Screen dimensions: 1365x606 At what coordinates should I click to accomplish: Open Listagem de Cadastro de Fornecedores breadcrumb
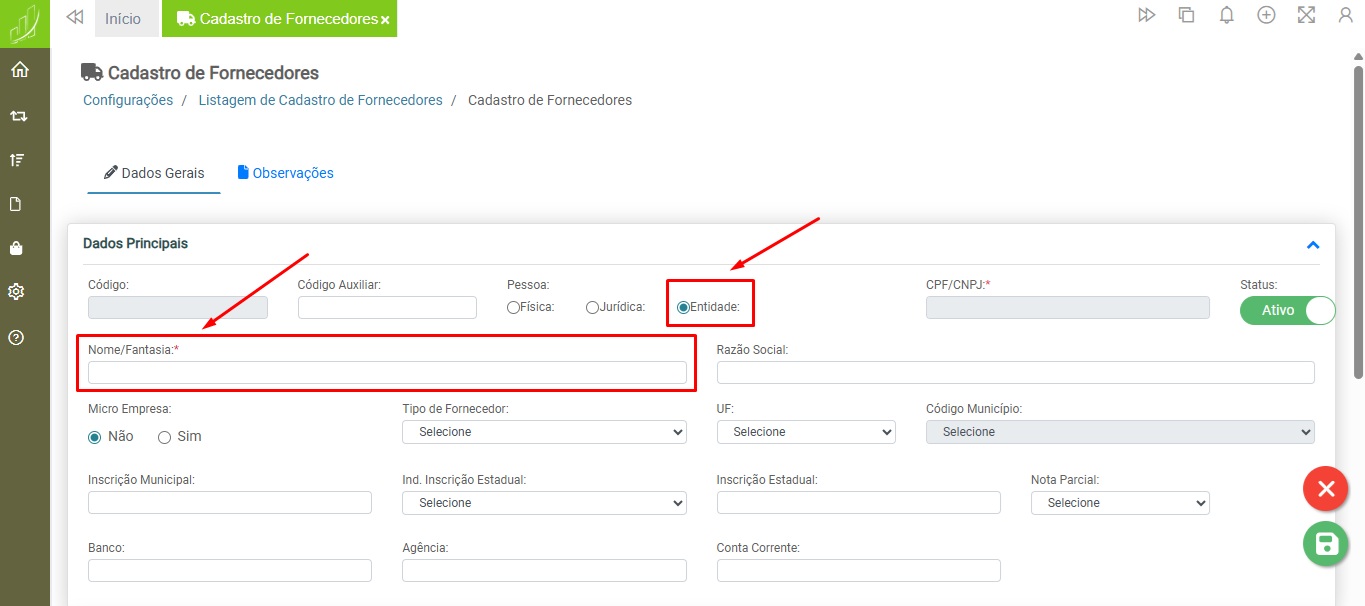point(320,100)
